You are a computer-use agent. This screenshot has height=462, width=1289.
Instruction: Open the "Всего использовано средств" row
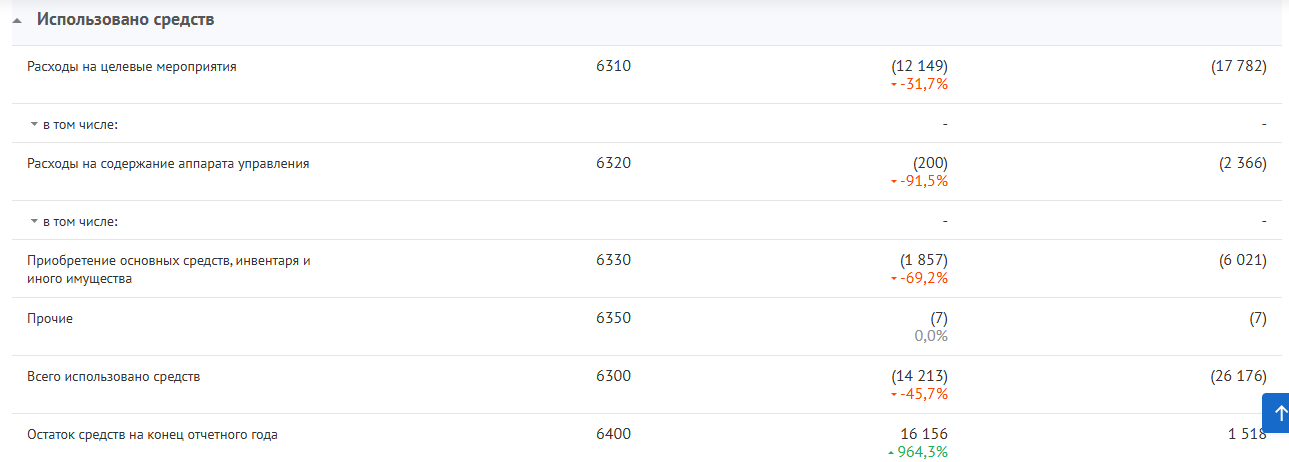click(x=114, y=377)
